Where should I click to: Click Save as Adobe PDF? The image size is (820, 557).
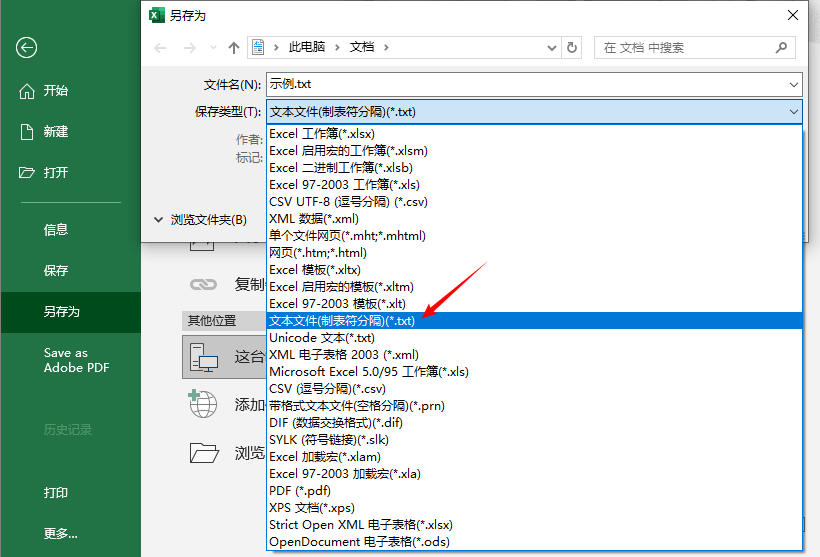pos(76,360)
